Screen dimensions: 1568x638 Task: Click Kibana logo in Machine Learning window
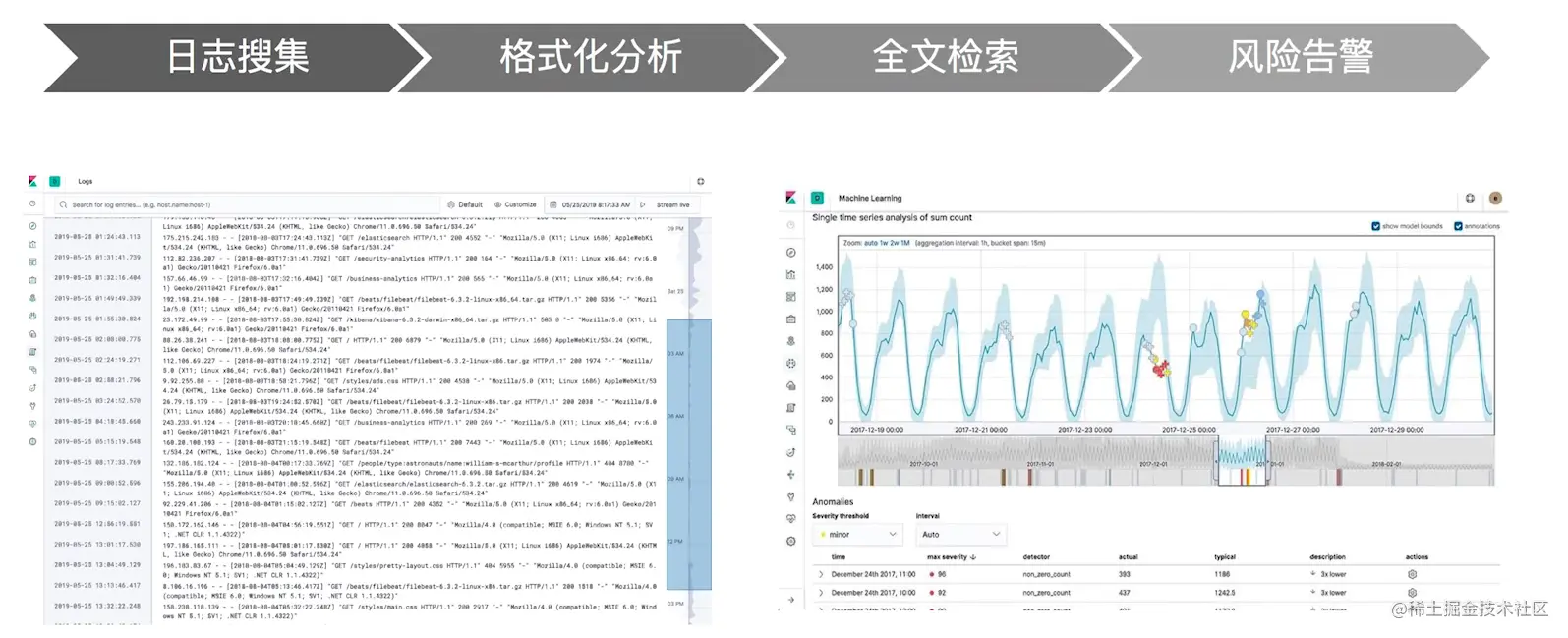791,198
